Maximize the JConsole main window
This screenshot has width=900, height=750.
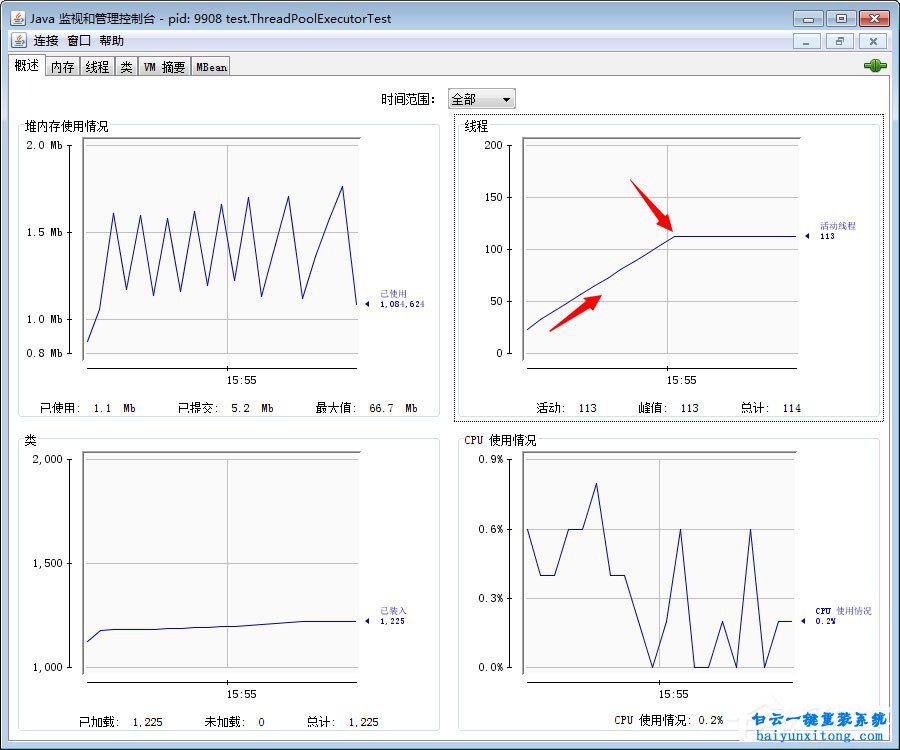(841, 18)
